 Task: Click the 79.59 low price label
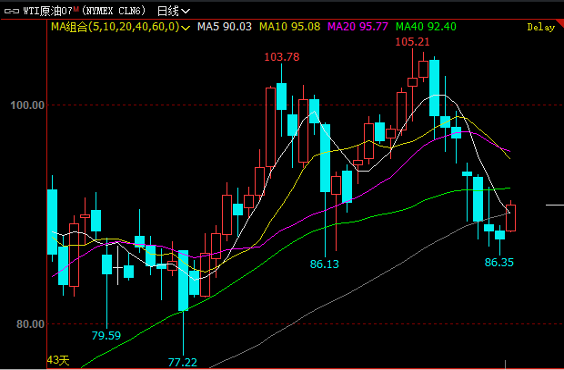[x=106, y=336]
